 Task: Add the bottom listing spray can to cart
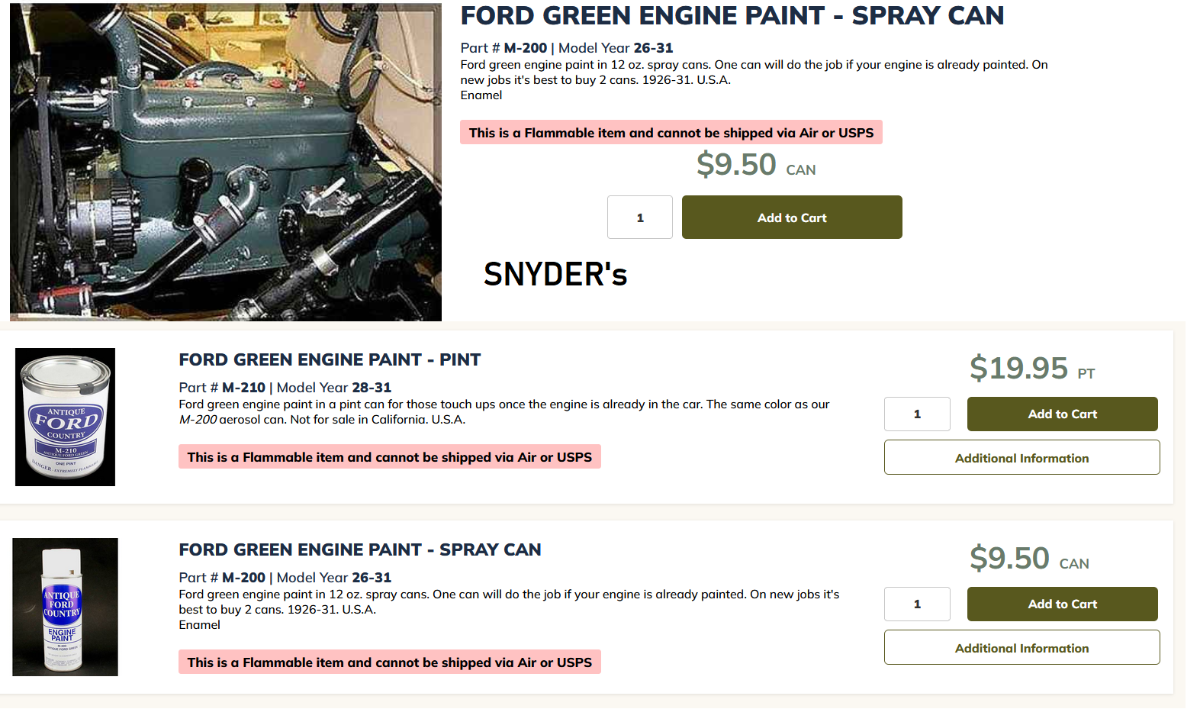click(1062, 604)
